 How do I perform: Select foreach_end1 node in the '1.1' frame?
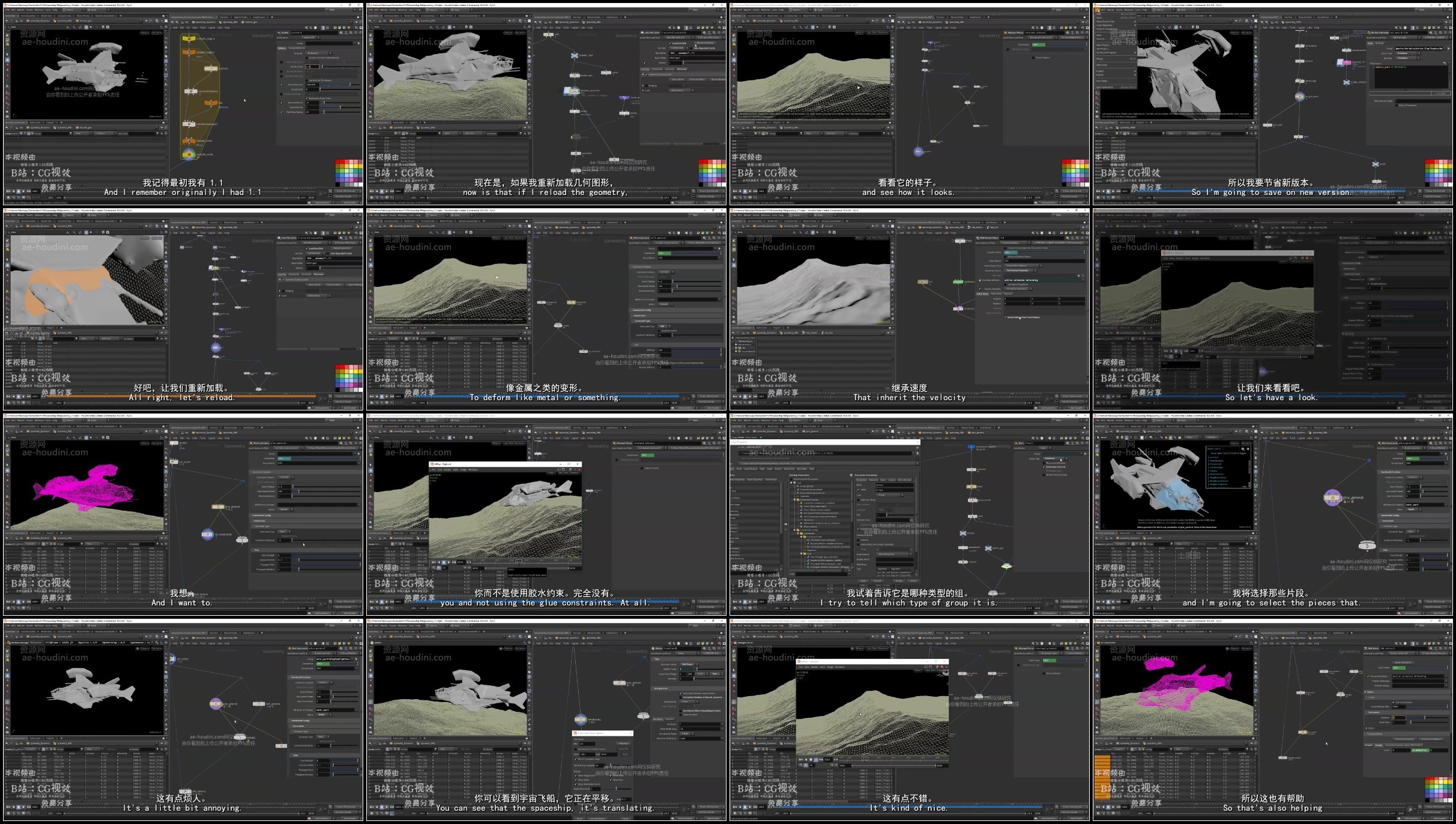coord(189,140)
